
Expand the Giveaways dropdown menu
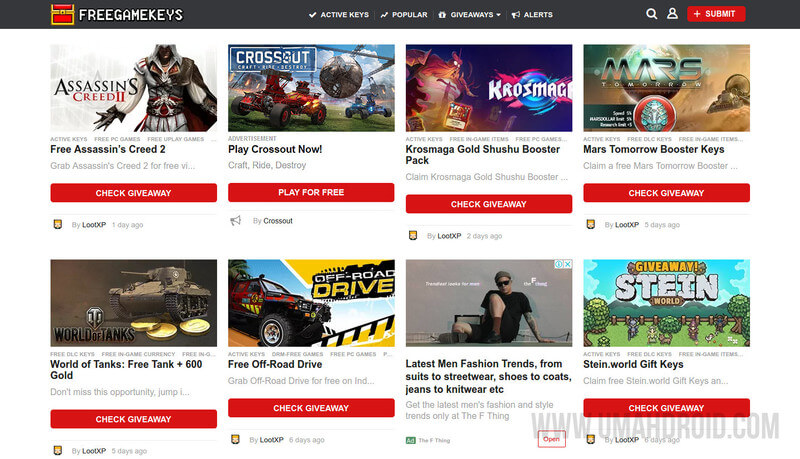tap(470, 15)
